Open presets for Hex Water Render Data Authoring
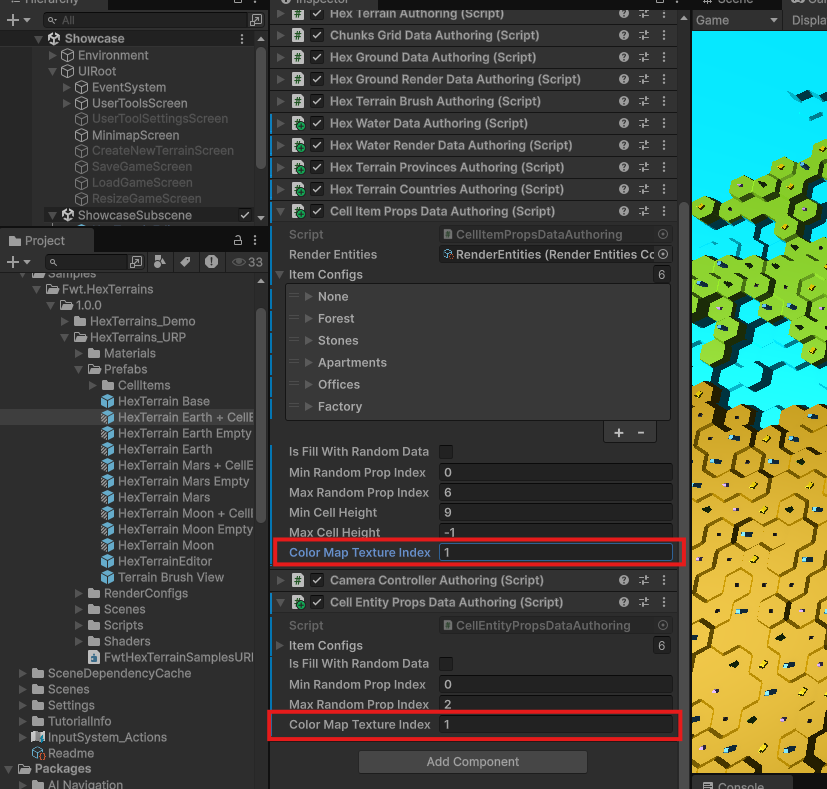 (644, 146)
